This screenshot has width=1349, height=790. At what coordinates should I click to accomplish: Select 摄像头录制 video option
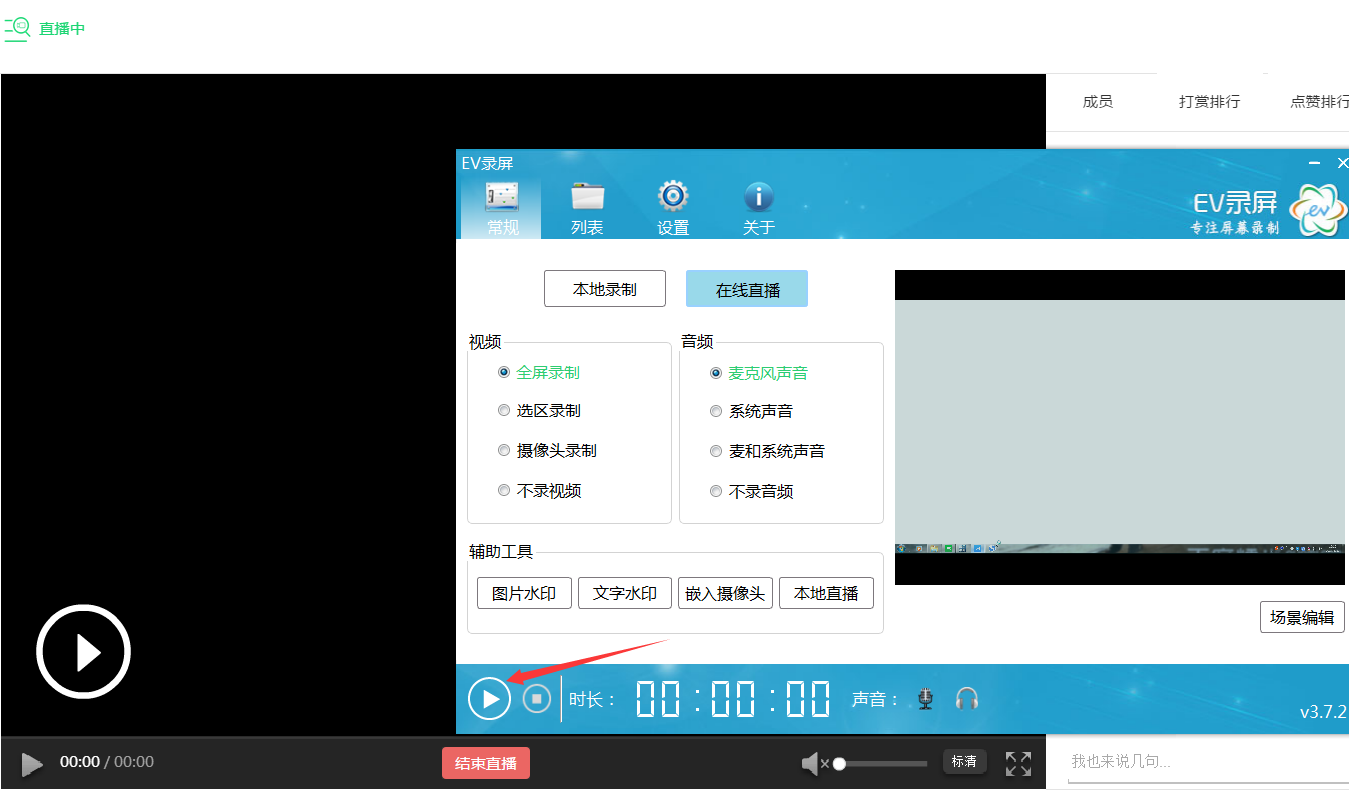pyautogui.click(x=547, y=450)
